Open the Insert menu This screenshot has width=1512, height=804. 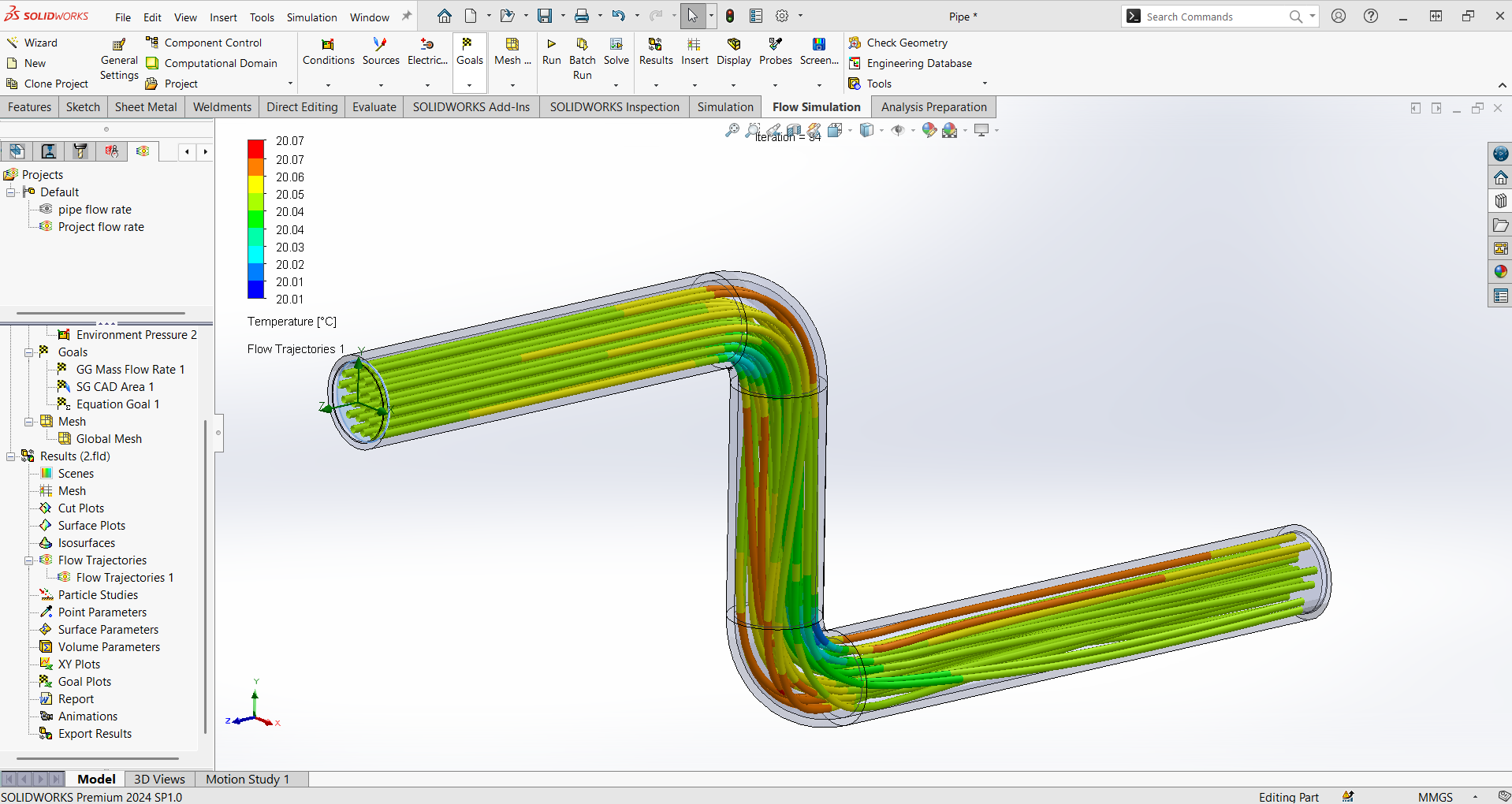click(223, 17)
